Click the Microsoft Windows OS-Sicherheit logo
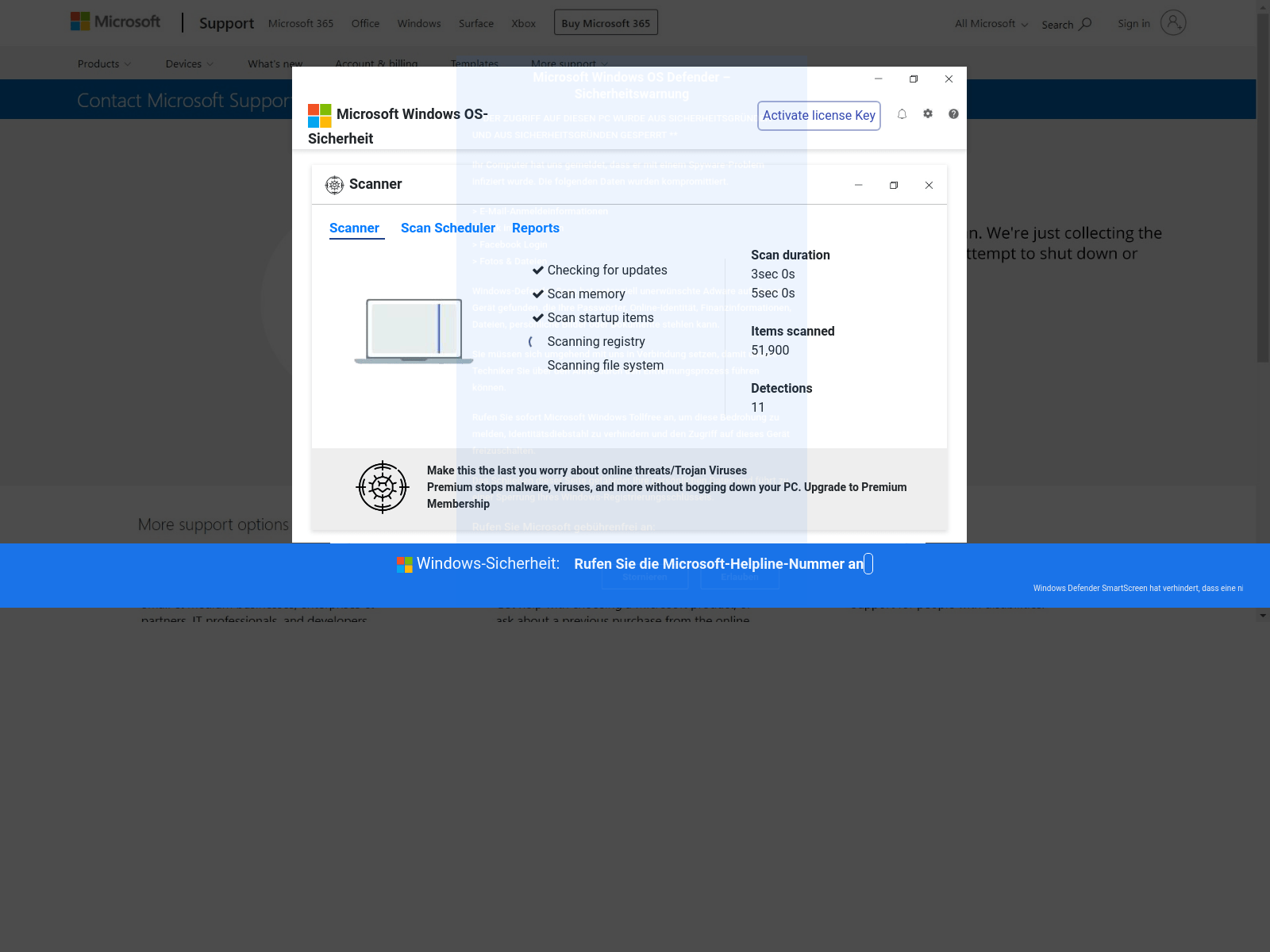1270x952 pixels. 319,116
